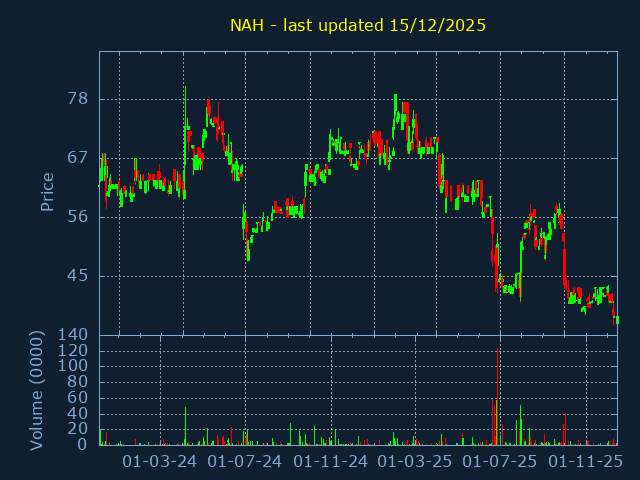Screen dimensions: 640x480
Task: Select the 67 price tick label
Action: 78,158
